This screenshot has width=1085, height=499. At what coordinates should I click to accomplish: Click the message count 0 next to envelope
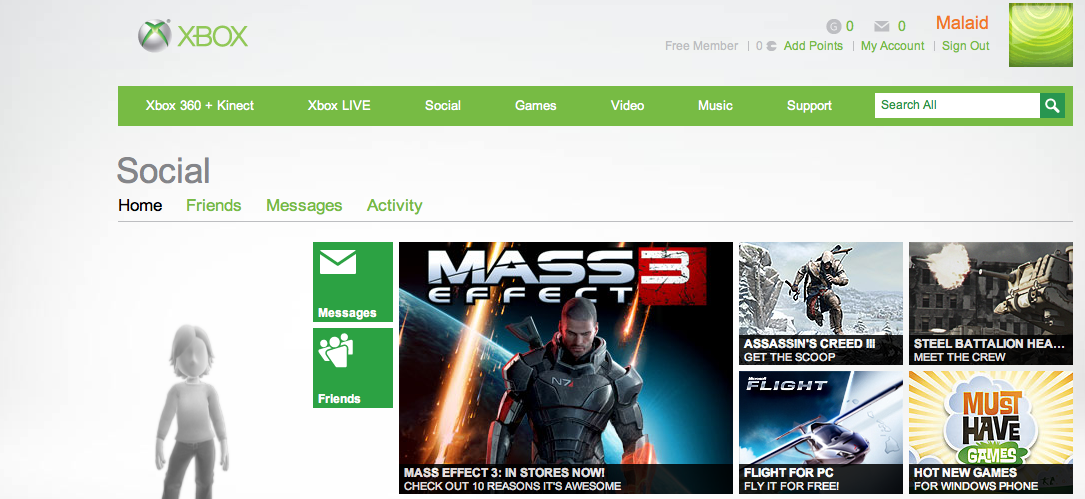point(902,26)
